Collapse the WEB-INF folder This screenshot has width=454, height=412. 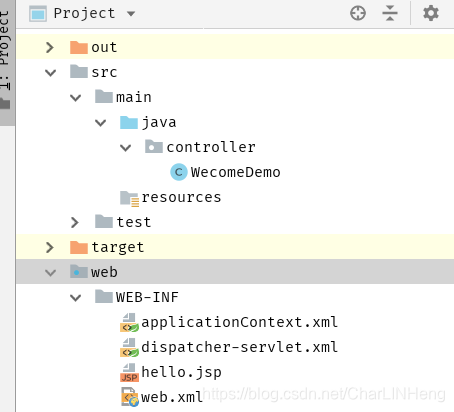[x=76, y=297]
